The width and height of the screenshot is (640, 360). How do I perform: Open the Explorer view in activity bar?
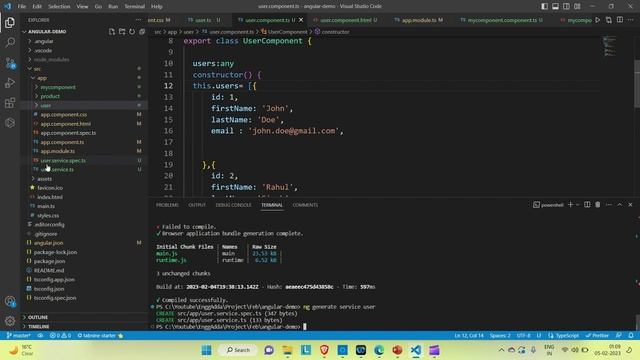[10, 22]
